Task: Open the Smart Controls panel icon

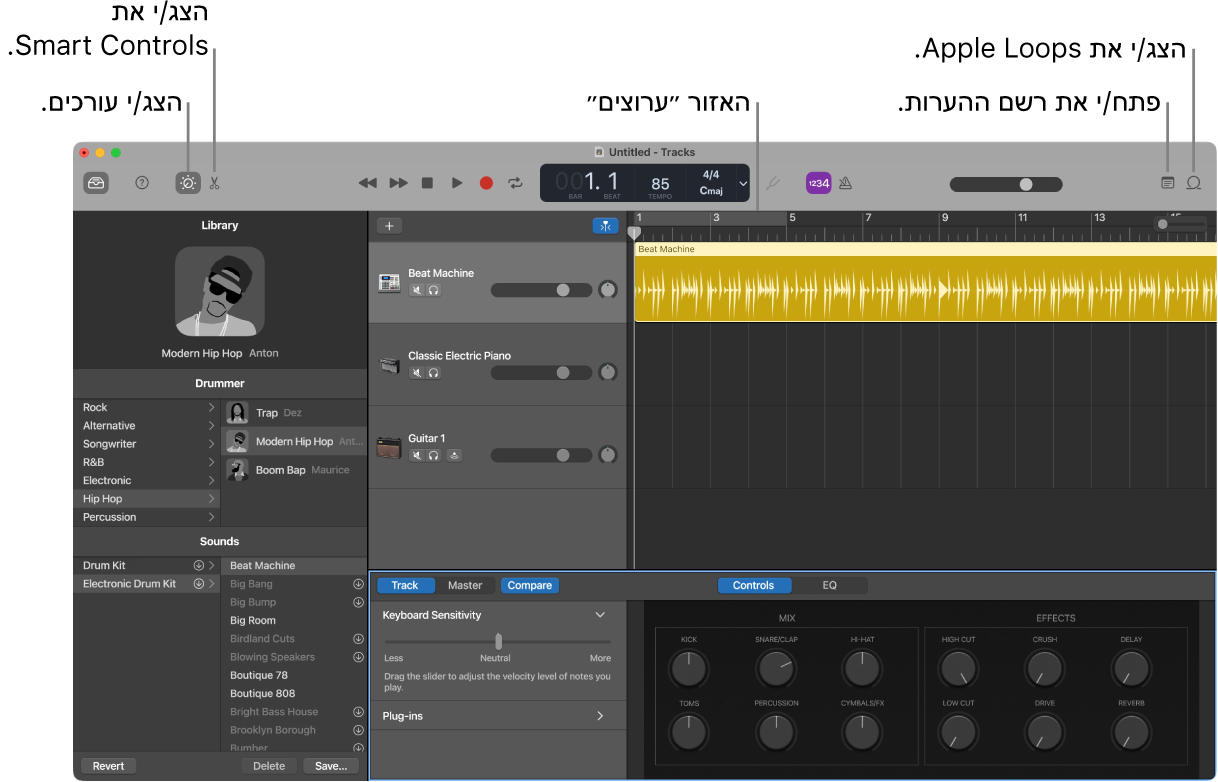Action: click(x=187, y=183)
